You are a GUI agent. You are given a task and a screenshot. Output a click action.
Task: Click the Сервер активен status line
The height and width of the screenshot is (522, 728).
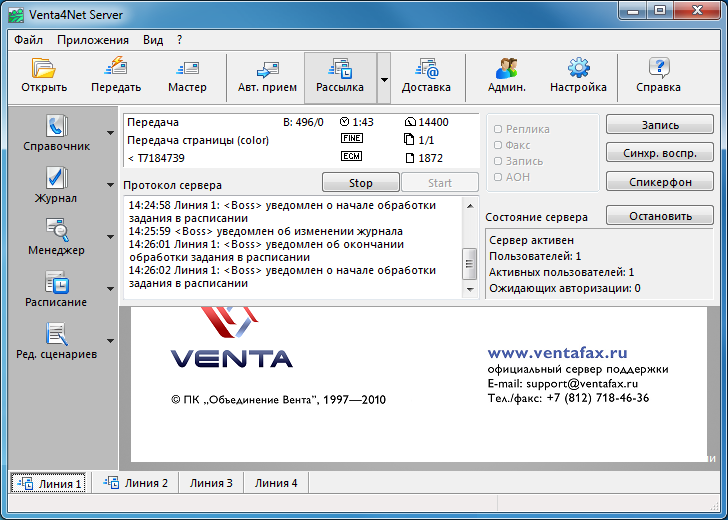532,241
